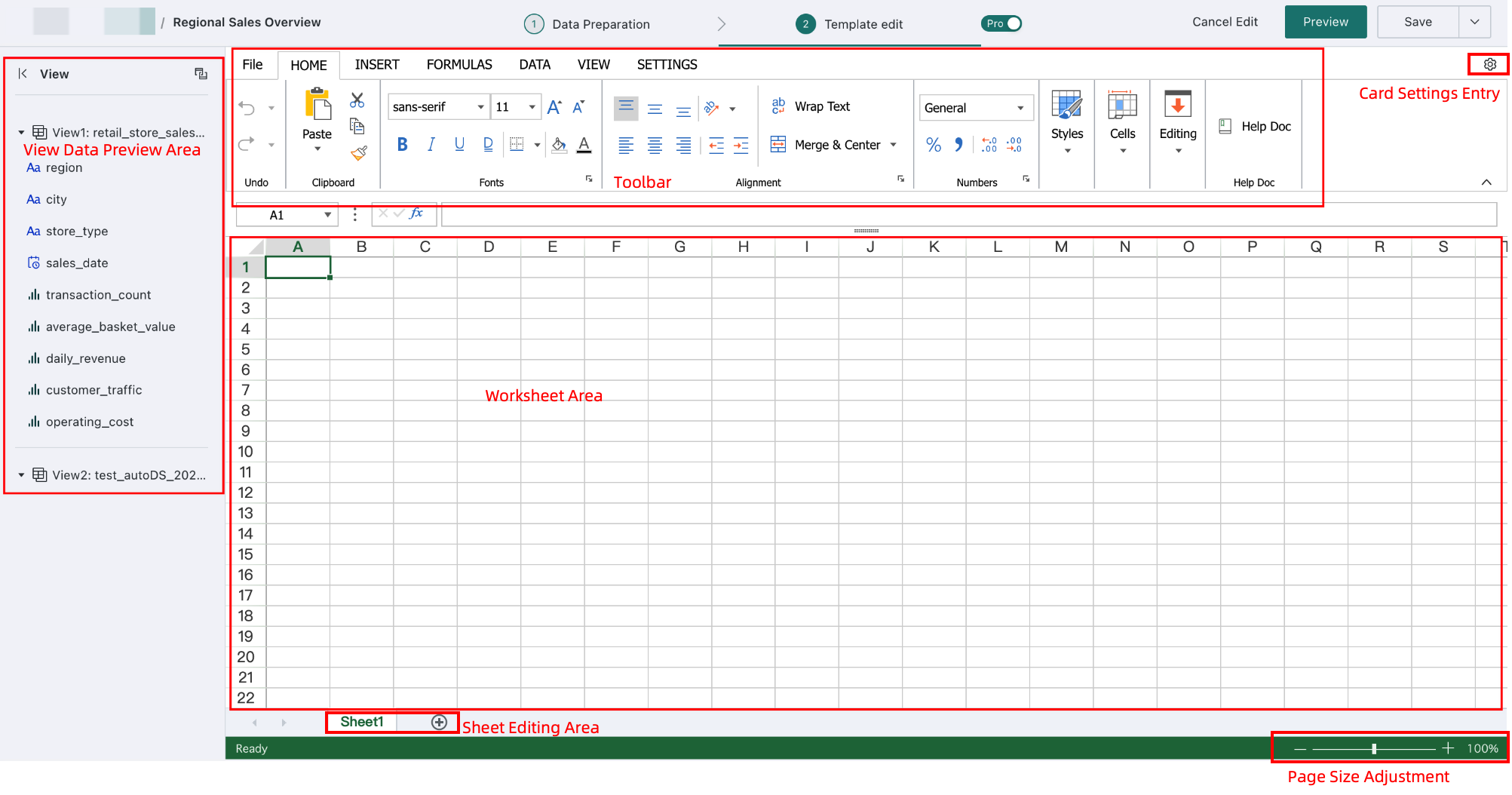Viewport: 1512px width, 795px height.
Task: Click Merge & Center
Action: 826,145
